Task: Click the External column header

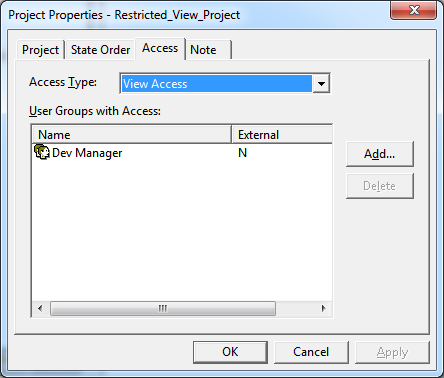Action: coord(282,135)
